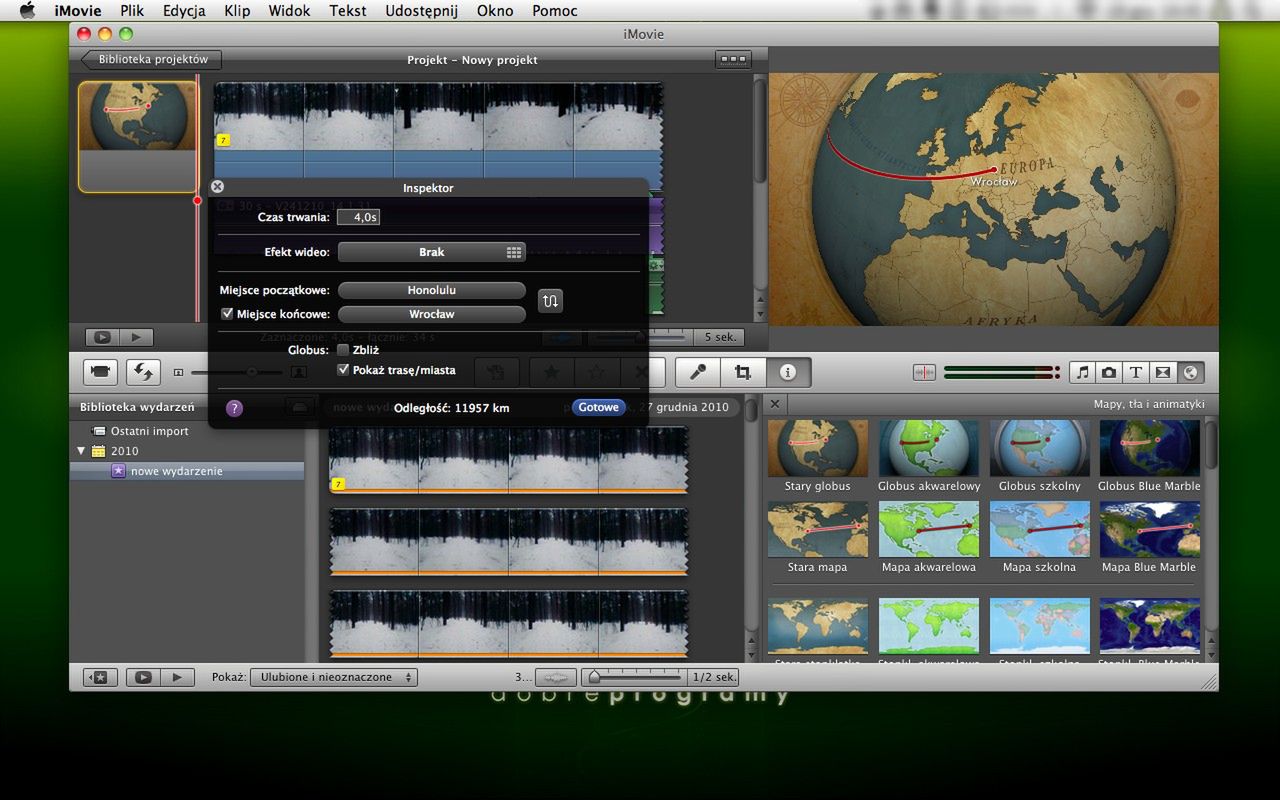
Task: Click the Biblioteka projektów button
Action: click(x=152, y=60)
